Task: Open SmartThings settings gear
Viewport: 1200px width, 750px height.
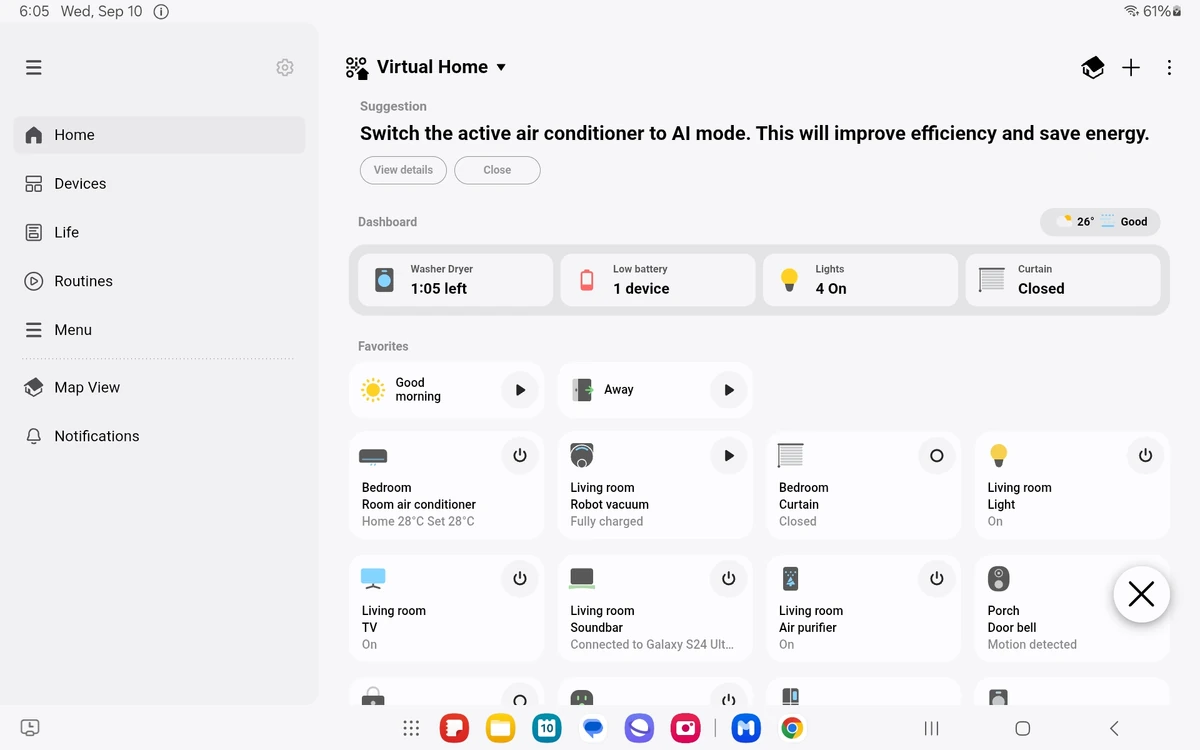Action: [284, 67]
